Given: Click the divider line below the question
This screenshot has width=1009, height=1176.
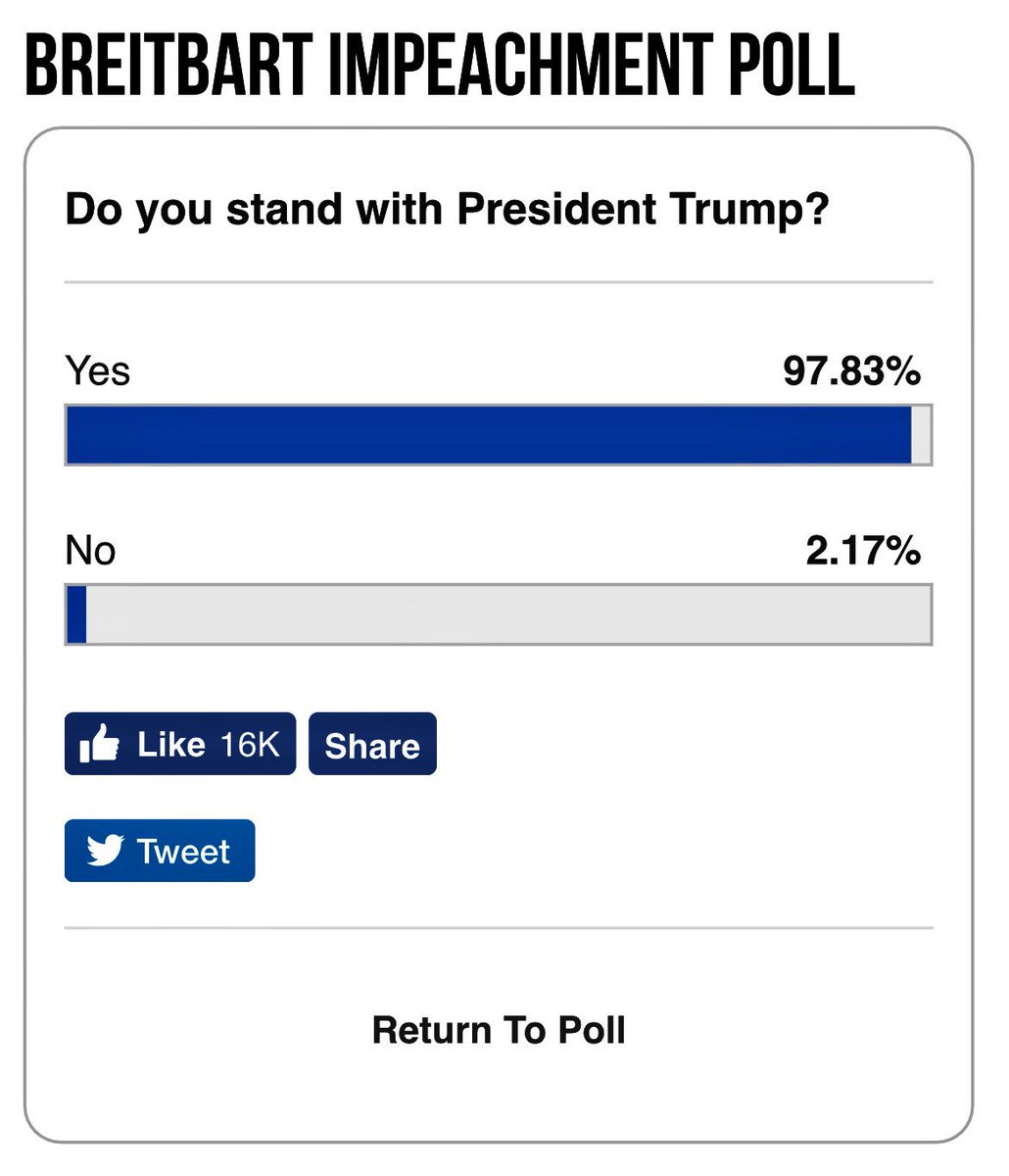Looking at the screenshot, I should pos(499,282).
